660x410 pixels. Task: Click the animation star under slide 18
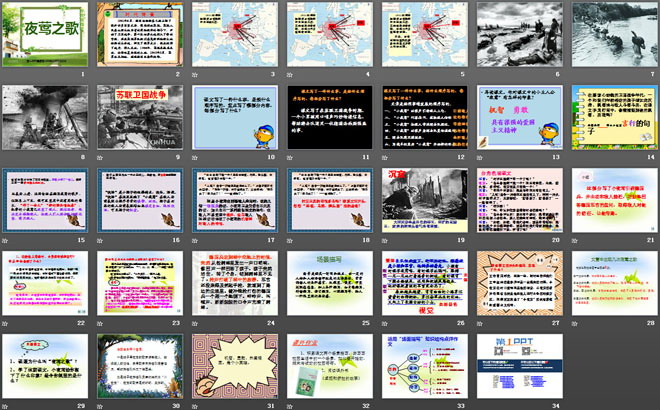[x=290, y=241]
